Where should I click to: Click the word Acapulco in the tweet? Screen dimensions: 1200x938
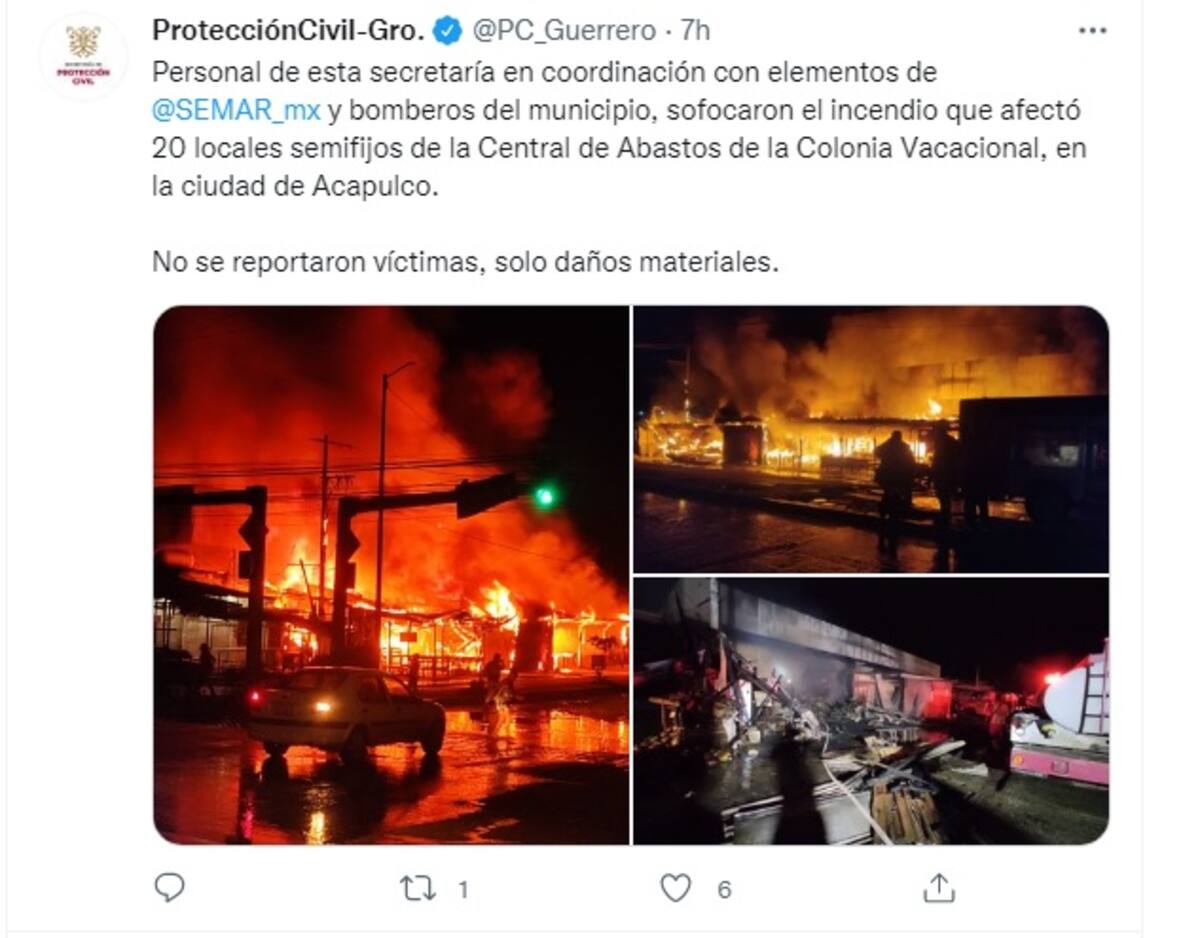(386, 187)
